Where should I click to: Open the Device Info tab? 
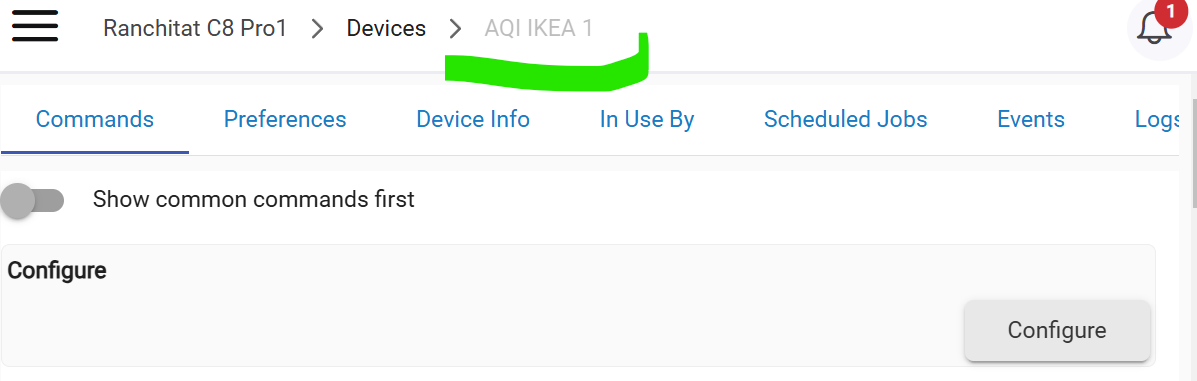[x=473, y=119]
